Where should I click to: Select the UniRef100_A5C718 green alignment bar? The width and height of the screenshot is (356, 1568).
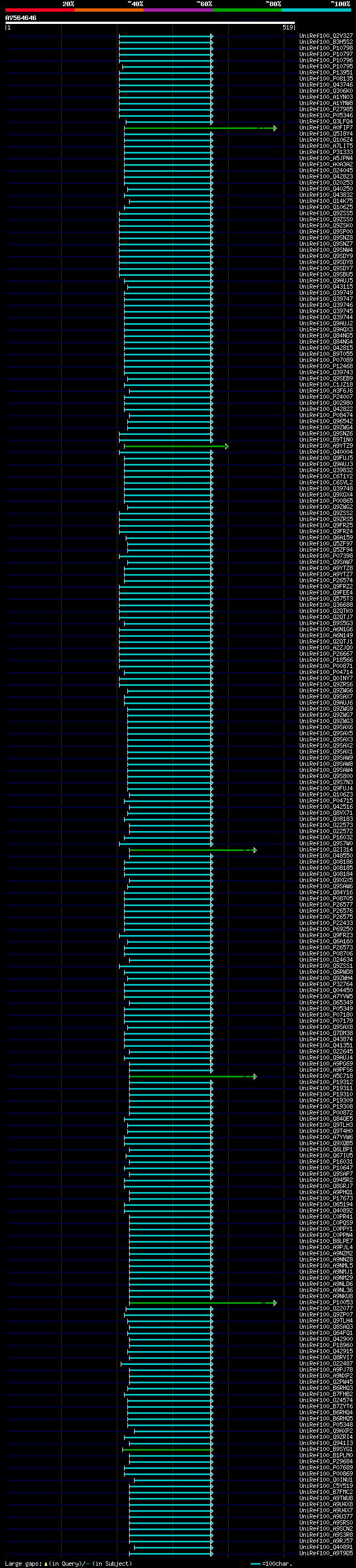(193, 1077)
